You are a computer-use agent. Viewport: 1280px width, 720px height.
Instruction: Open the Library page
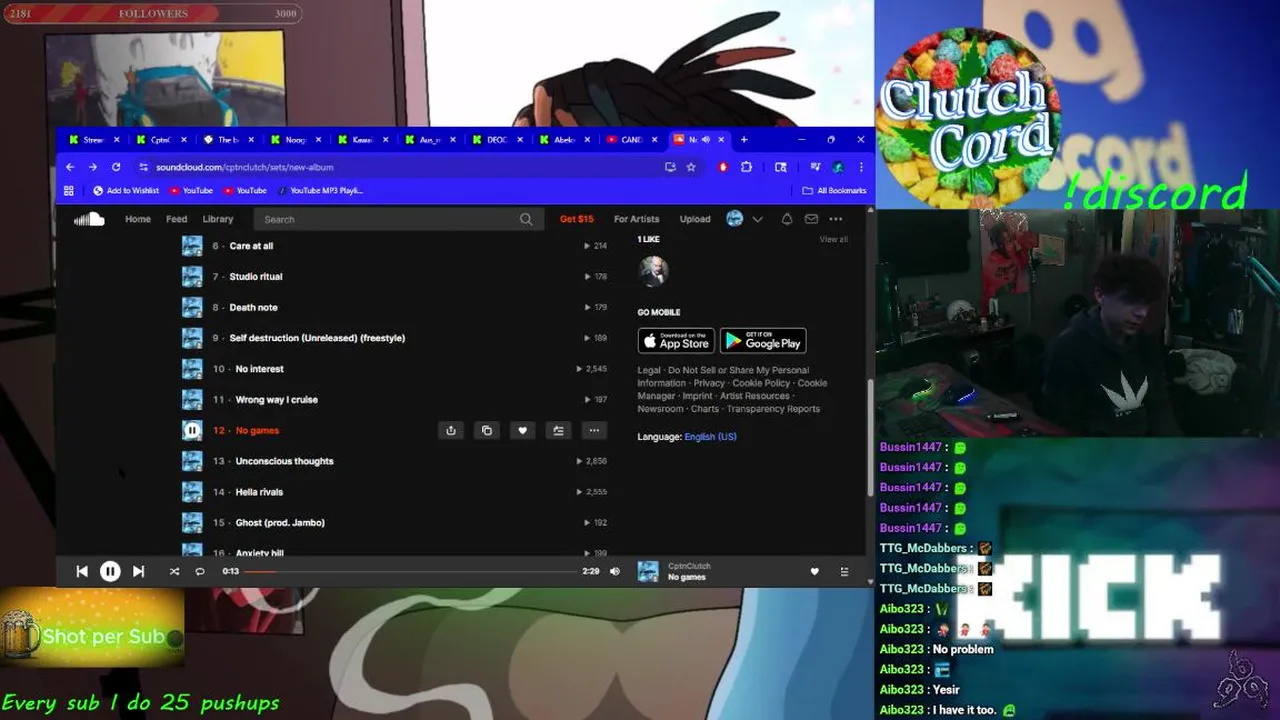[x=218, y=219]
